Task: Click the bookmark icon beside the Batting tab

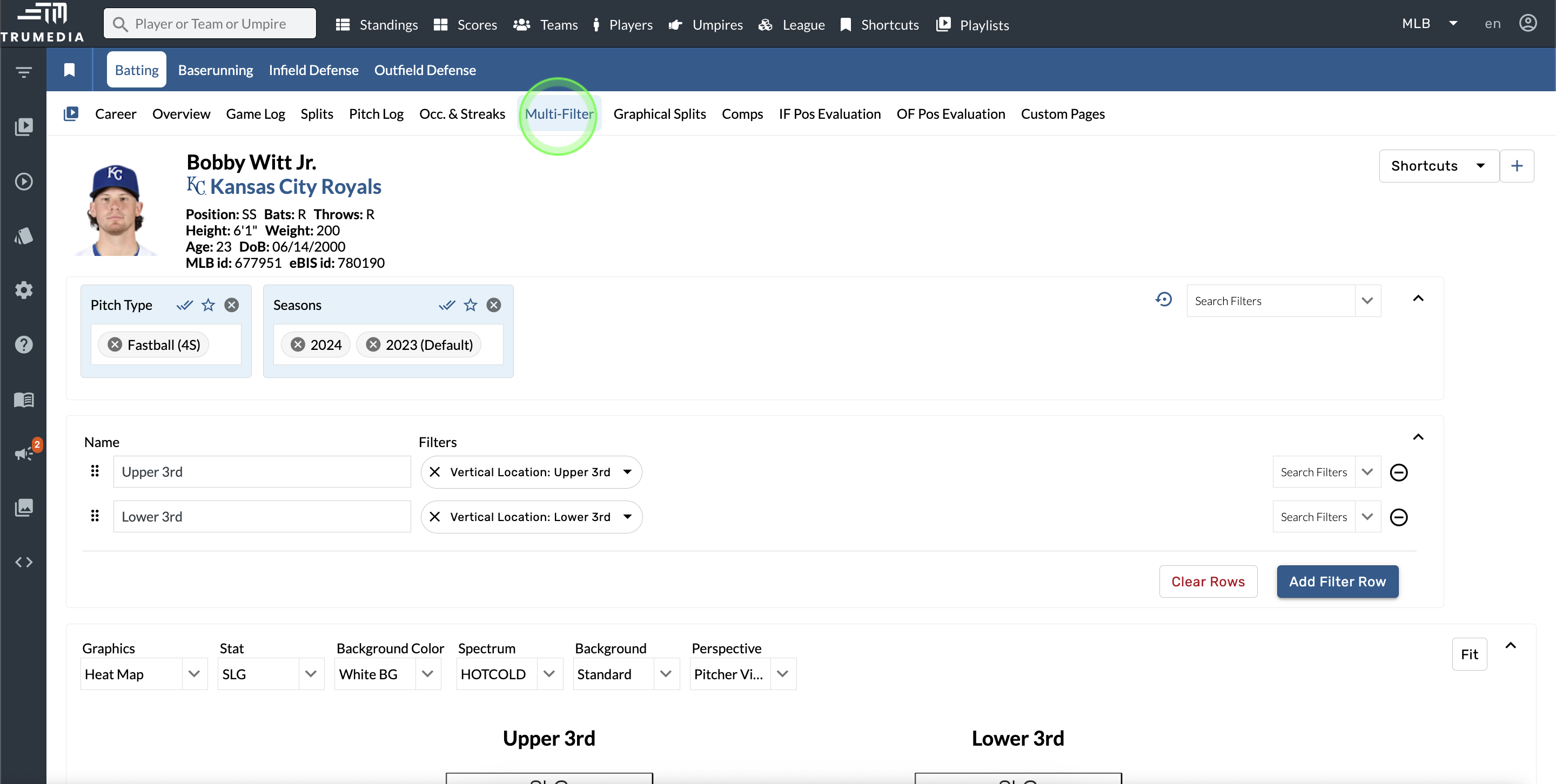Action: point(70,70)
